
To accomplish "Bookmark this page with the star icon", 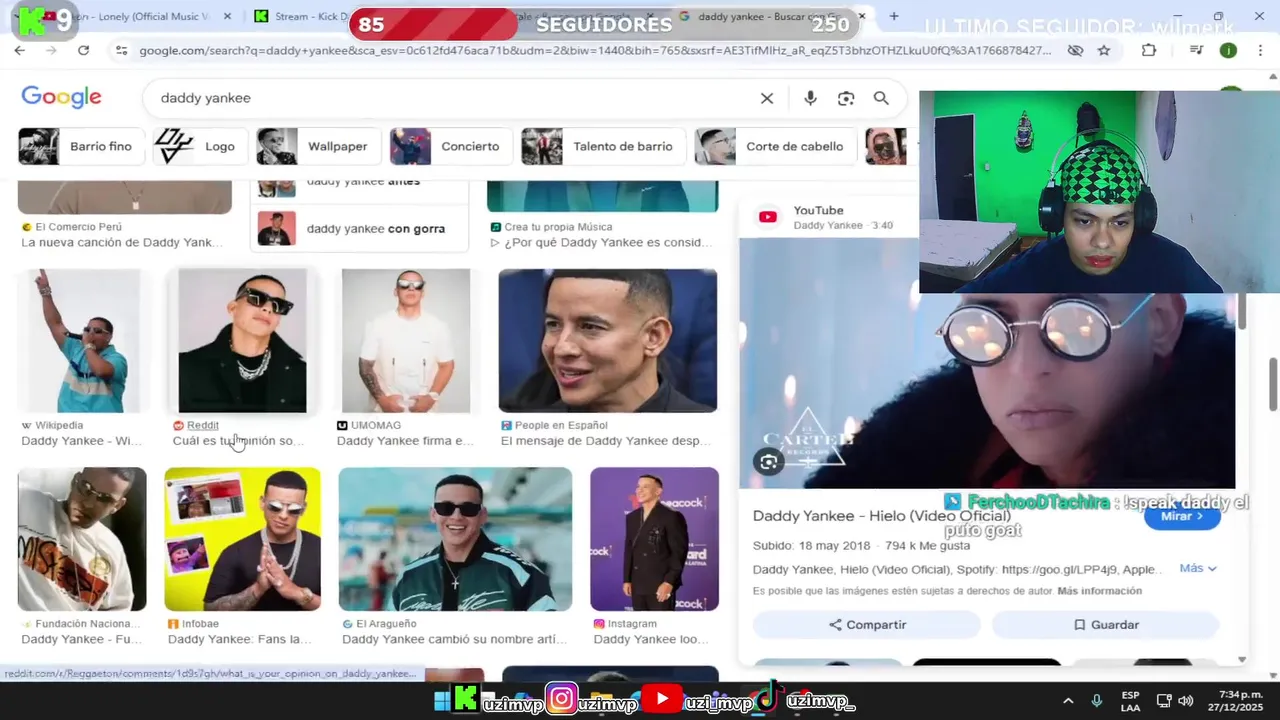I will (1104, 50).
